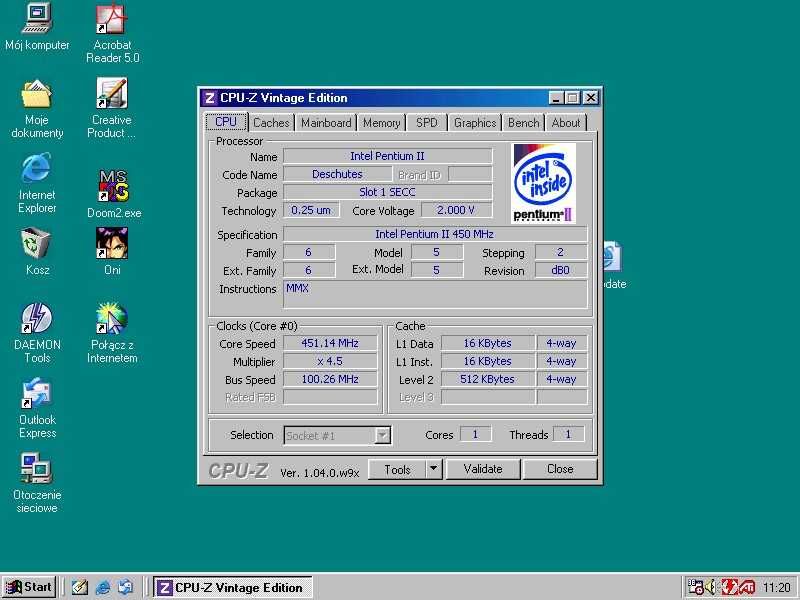Click the 451.14 MHz core speed value
Screen dimensions: 800x600
click(330, 343)
